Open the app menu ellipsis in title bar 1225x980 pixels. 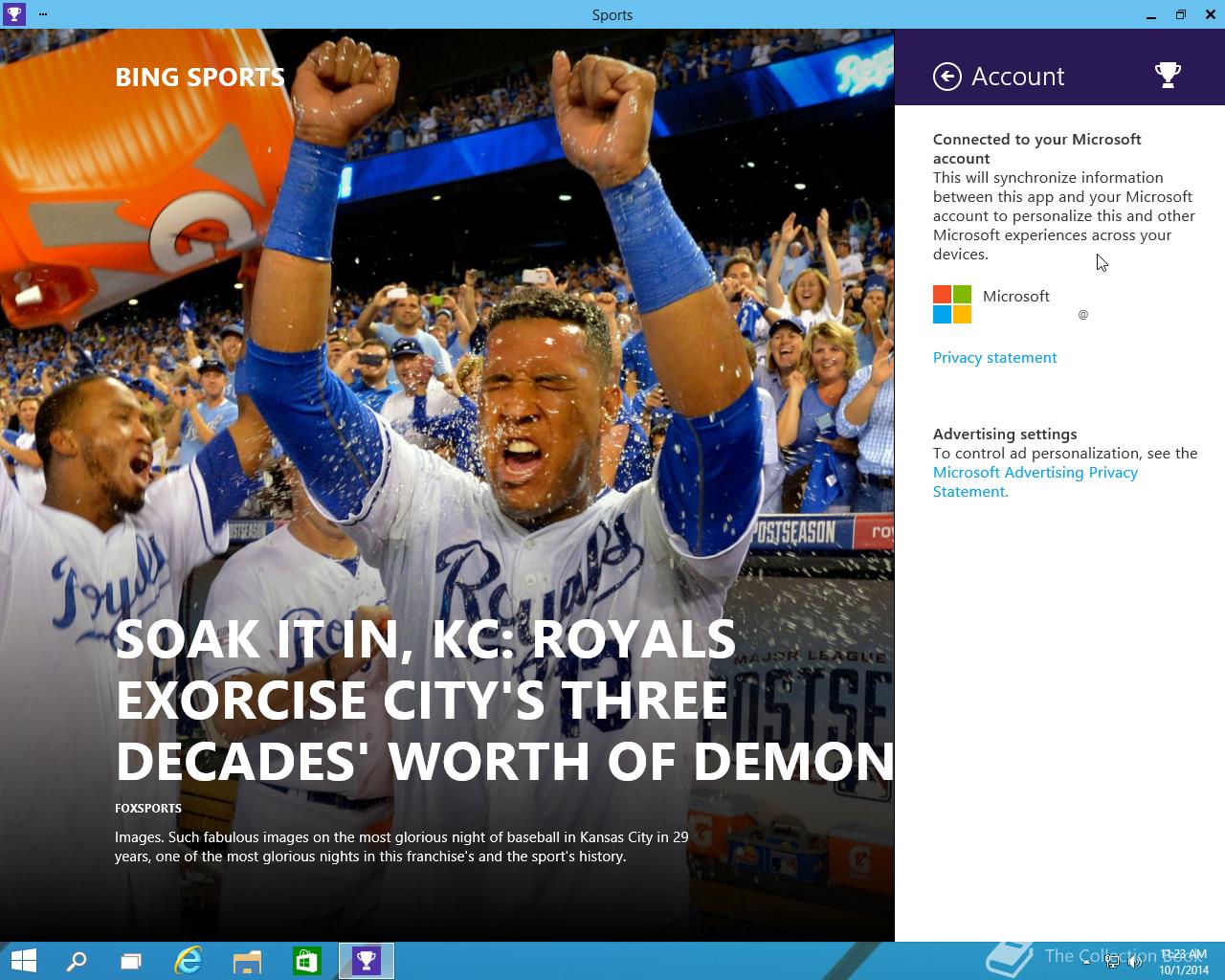coord(43,14)
